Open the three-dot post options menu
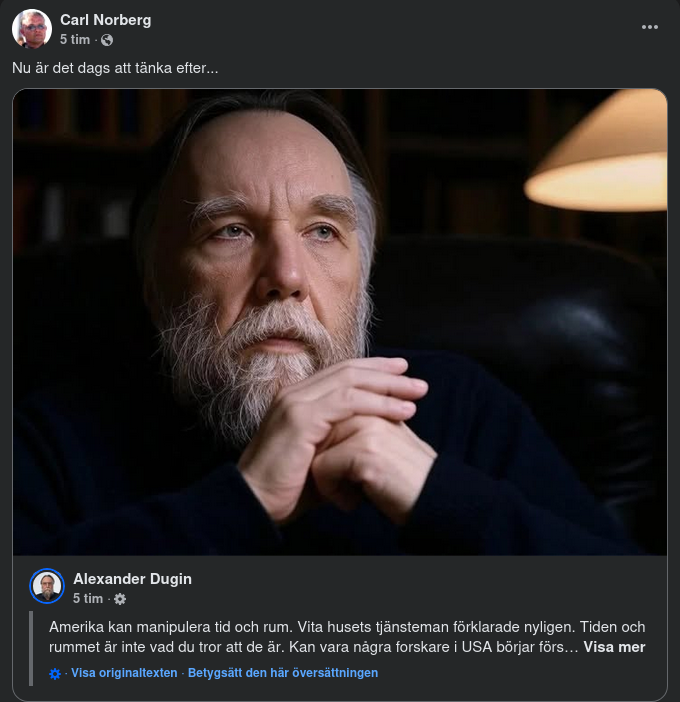 click(650, 27)
